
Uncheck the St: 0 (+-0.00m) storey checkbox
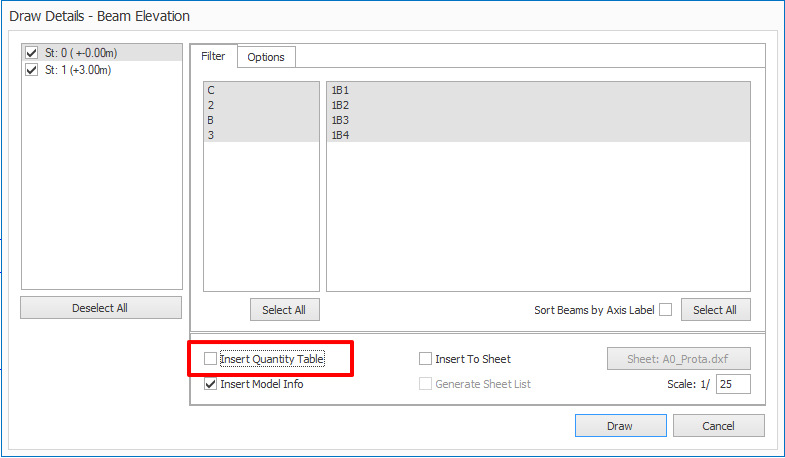tap(31, 53)
